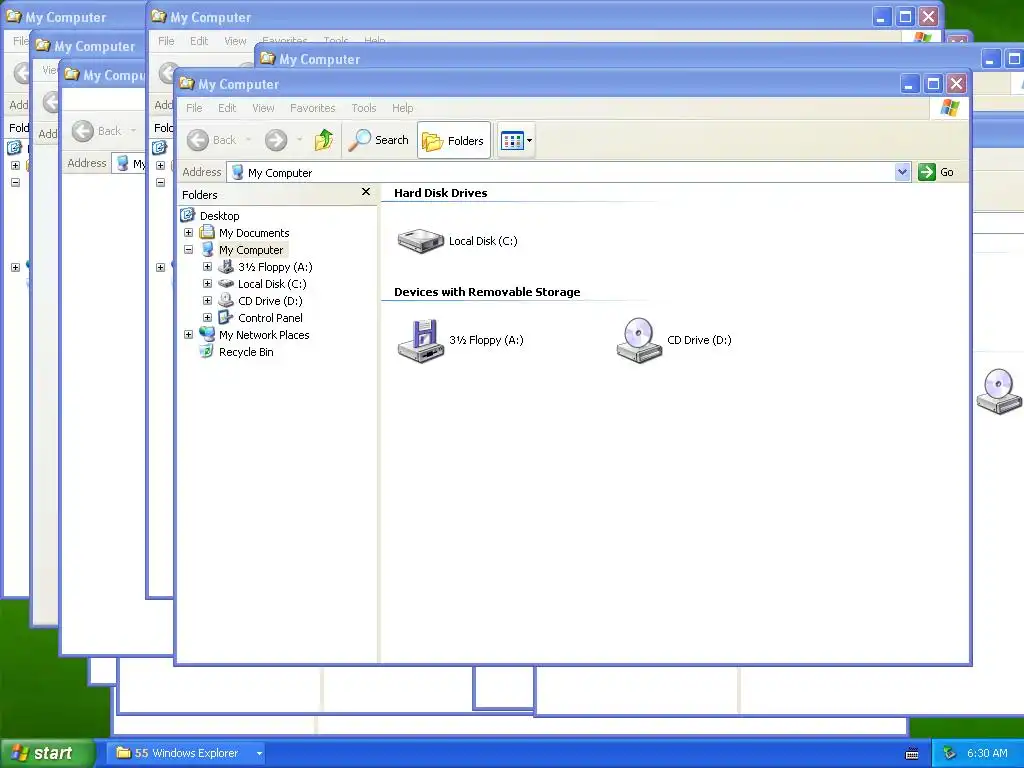The width and height of the screenshot is (1024, 768).
Task: Expand My Documents in folder tree
Action: [188, 232]
